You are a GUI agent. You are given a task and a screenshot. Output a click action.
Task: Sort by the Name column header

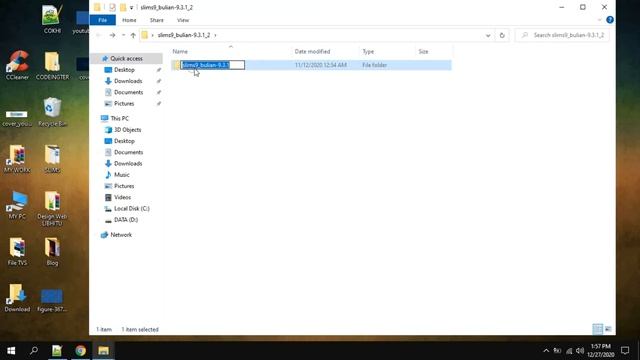click(180, 51)
